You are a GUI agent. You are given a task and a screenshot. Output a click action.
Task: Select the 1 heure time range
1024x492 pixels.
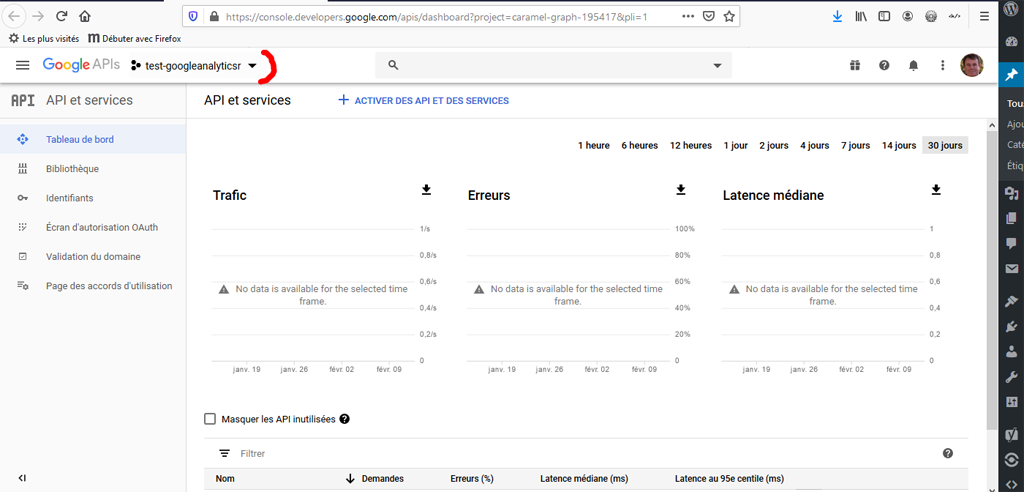[594, 146]
